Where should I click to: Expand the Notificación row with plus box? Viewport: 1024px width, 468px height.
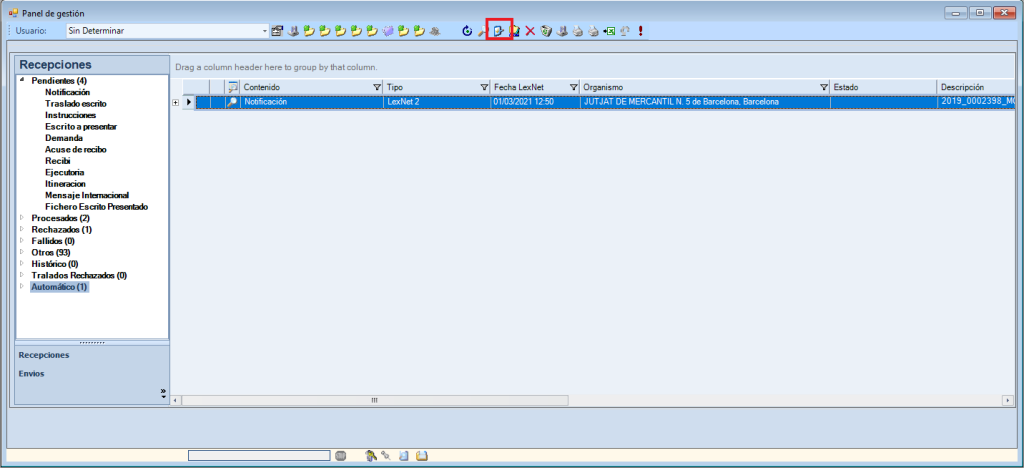tap(176, 102)
